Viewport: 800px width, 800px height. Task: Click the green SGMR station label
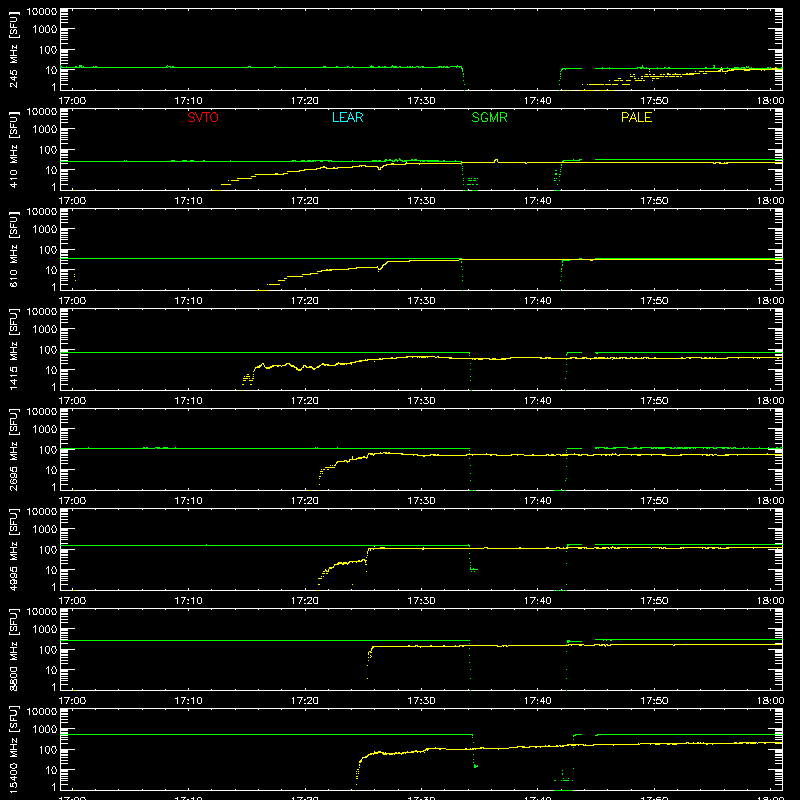(489, 117)
